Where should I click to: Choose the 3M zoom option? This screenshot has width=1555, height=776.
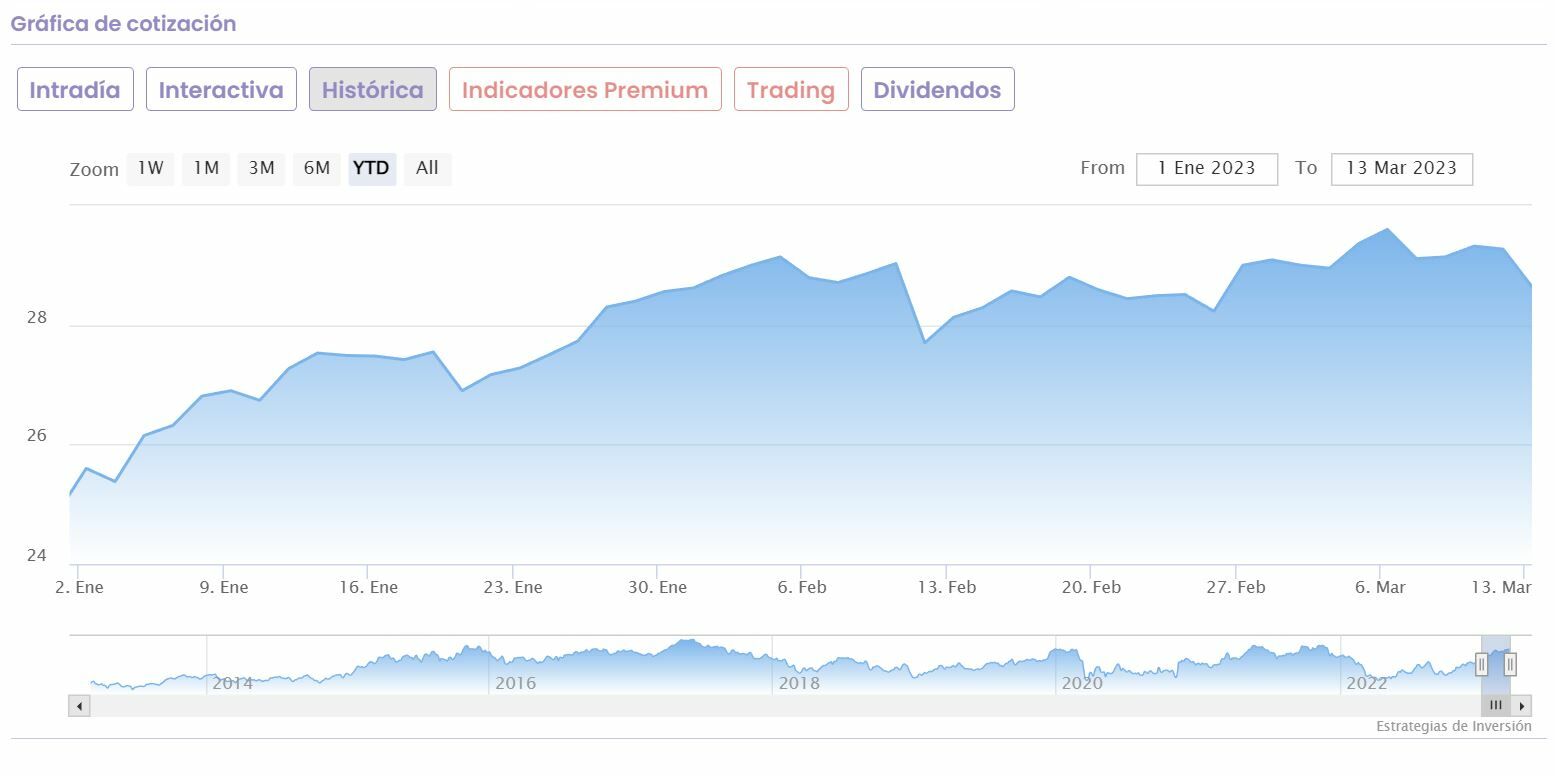[261, 169]
